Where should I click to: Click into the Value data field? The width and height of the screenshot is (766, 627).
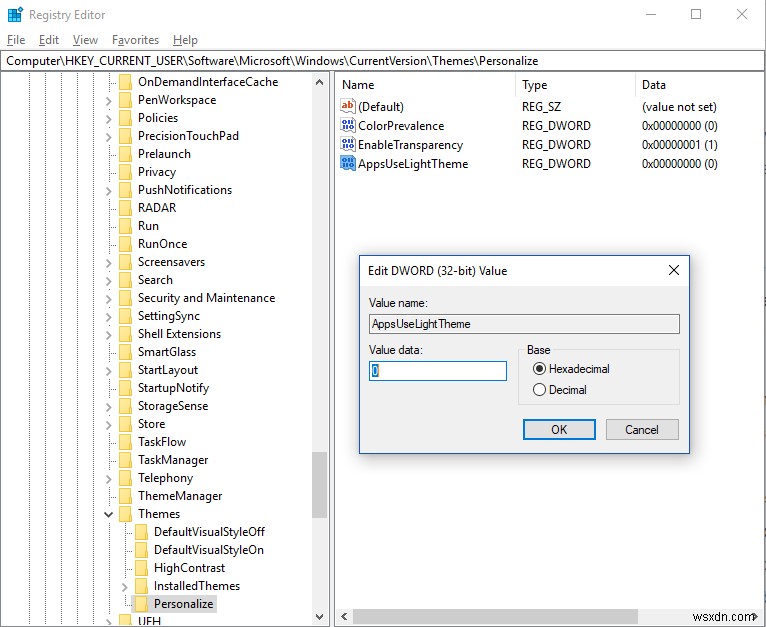(438, 371)
